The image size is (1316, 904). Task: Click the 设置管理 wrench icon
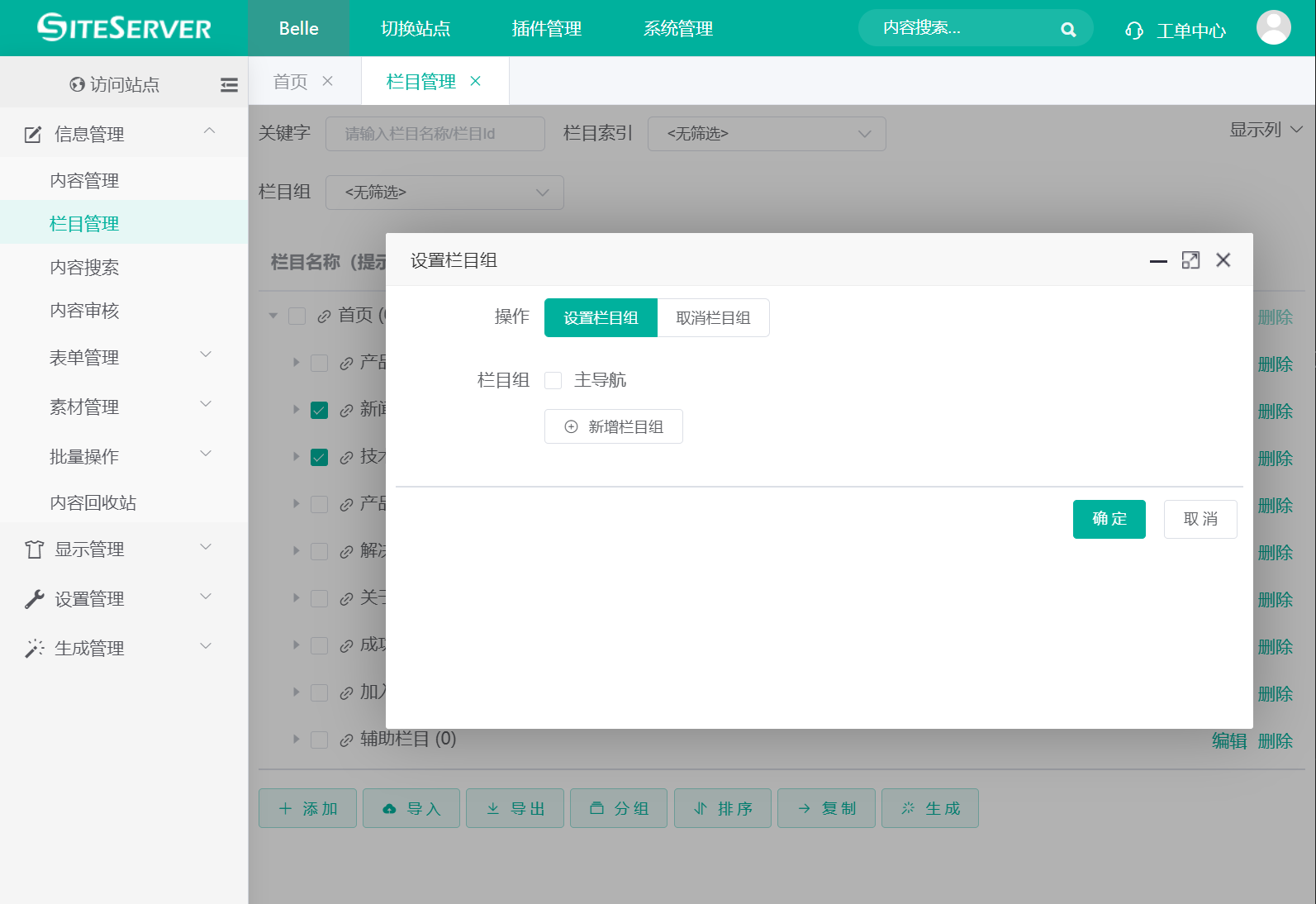34,599
